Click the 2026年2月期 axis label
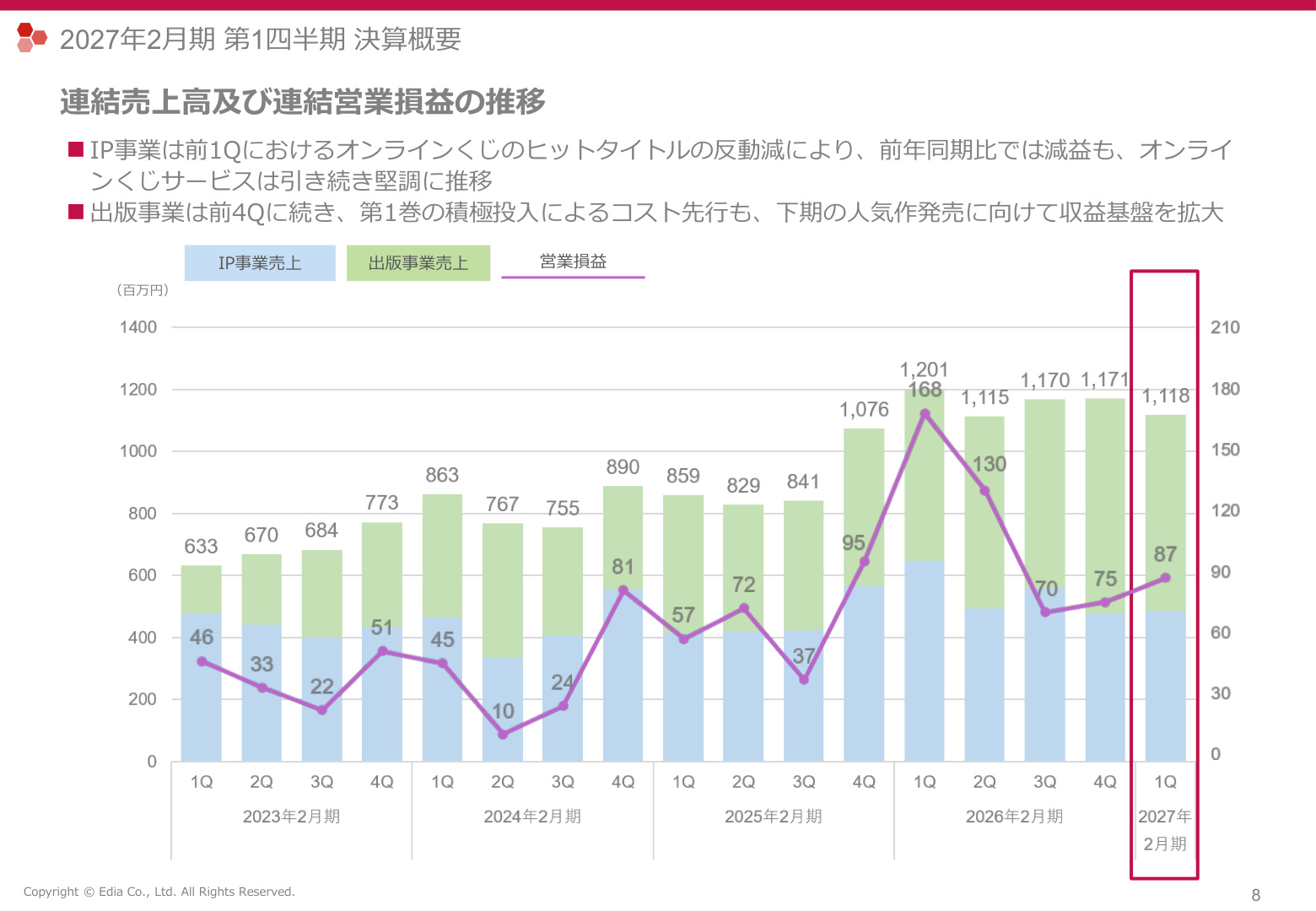Image resolution: width=1316 pixels, height=911 pixels. click(x=1014, y=817)
